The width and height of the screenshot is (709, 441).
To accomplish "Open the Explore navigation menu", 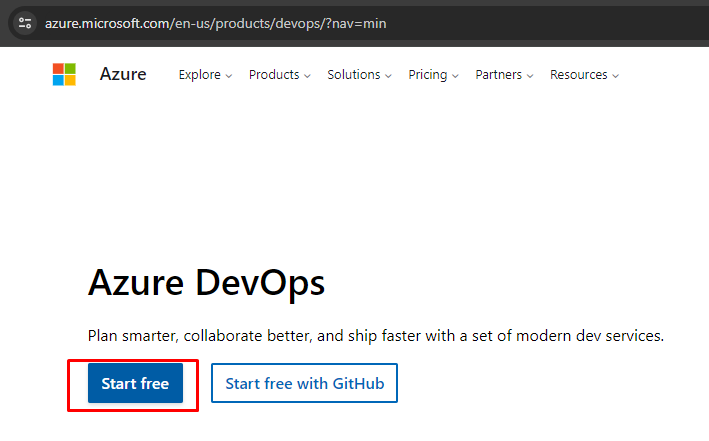I will pyautogui.click(x=199, y=75).
